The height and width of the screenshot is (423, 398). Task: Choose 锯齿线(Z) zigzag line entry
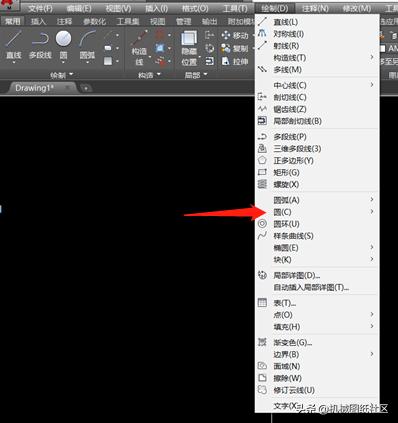pyautogui.click(x=317, y=109)
